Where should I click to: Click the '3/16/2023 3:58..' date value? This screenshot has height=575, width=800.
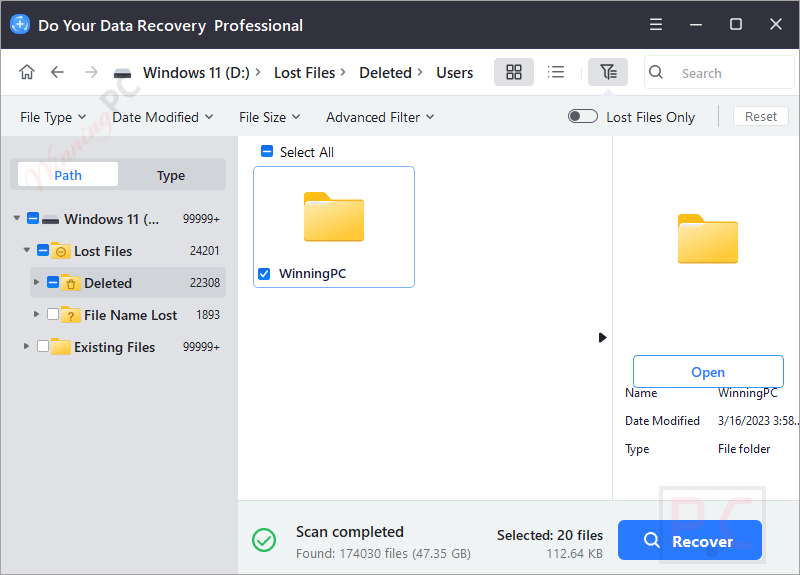(758, 420)
